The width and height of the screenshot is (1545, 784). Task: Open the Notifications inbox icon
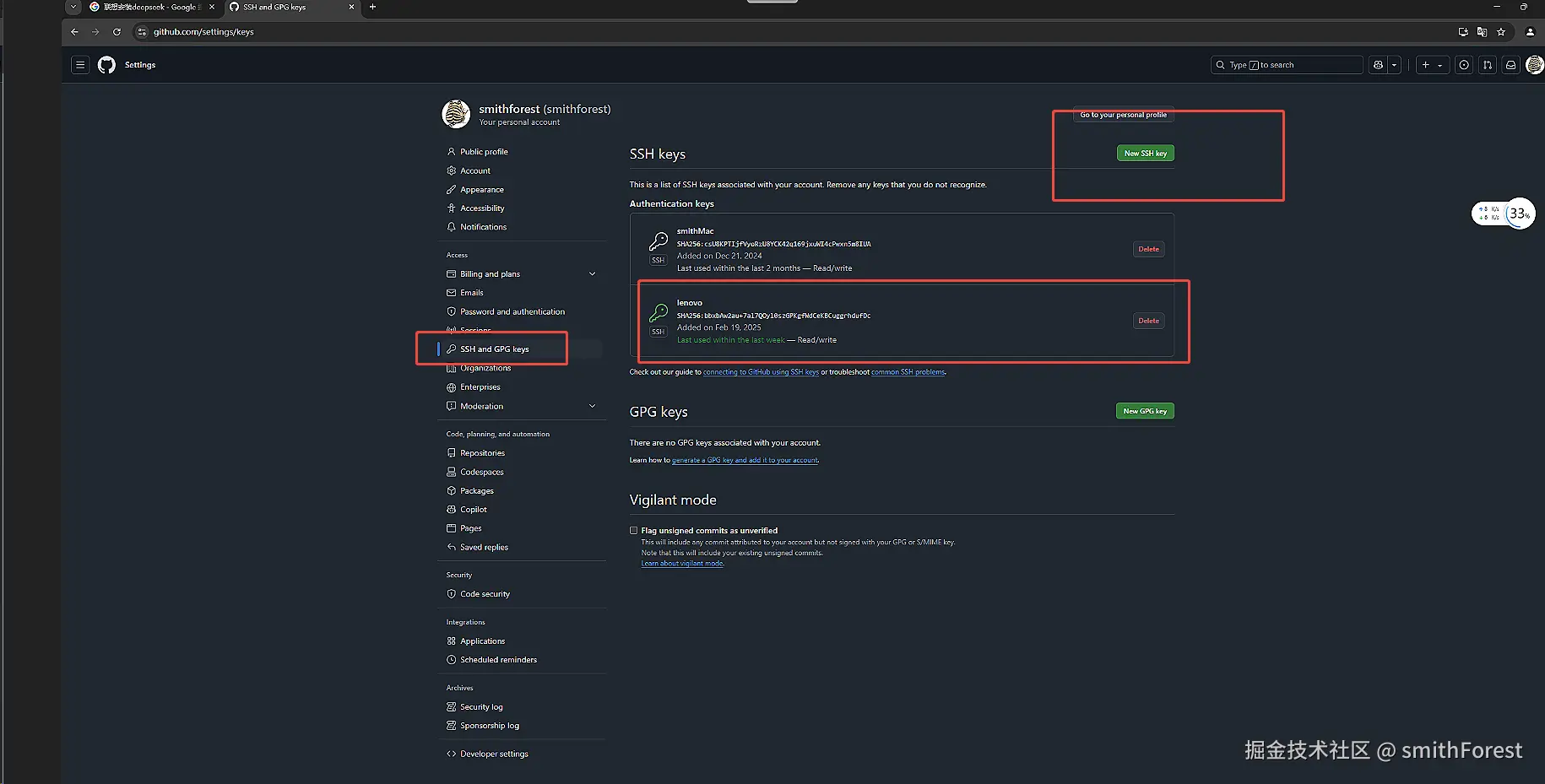[1511, 65]
